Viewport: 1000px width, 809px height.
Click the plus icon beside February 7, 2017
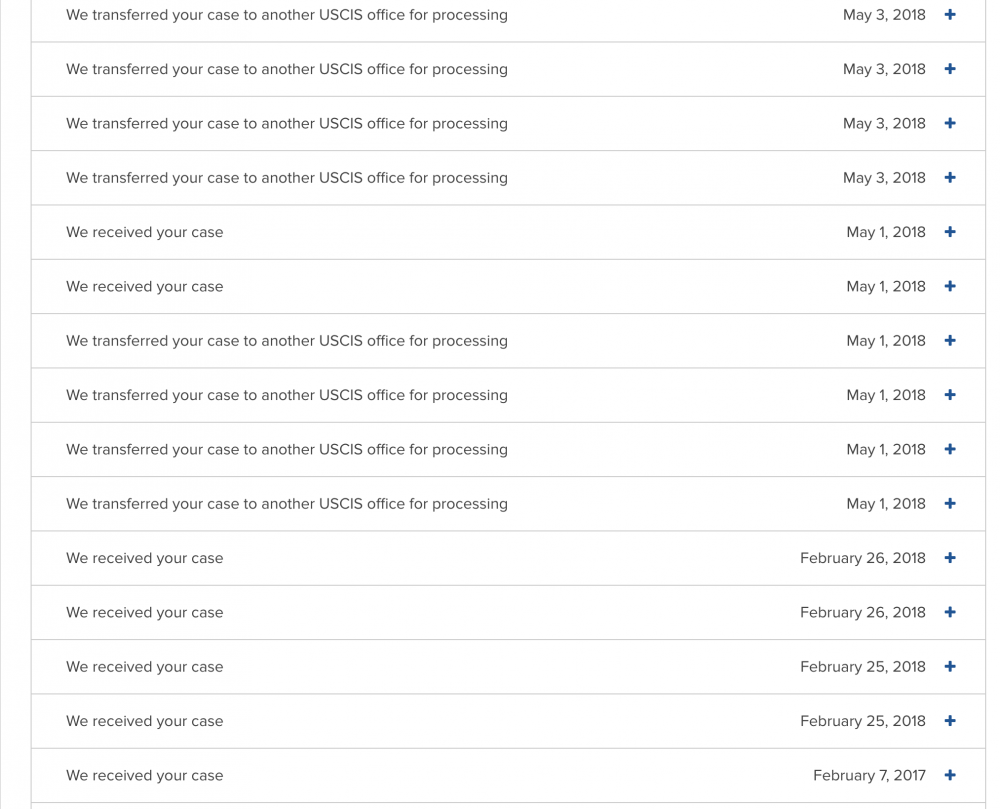coord(950,775)
